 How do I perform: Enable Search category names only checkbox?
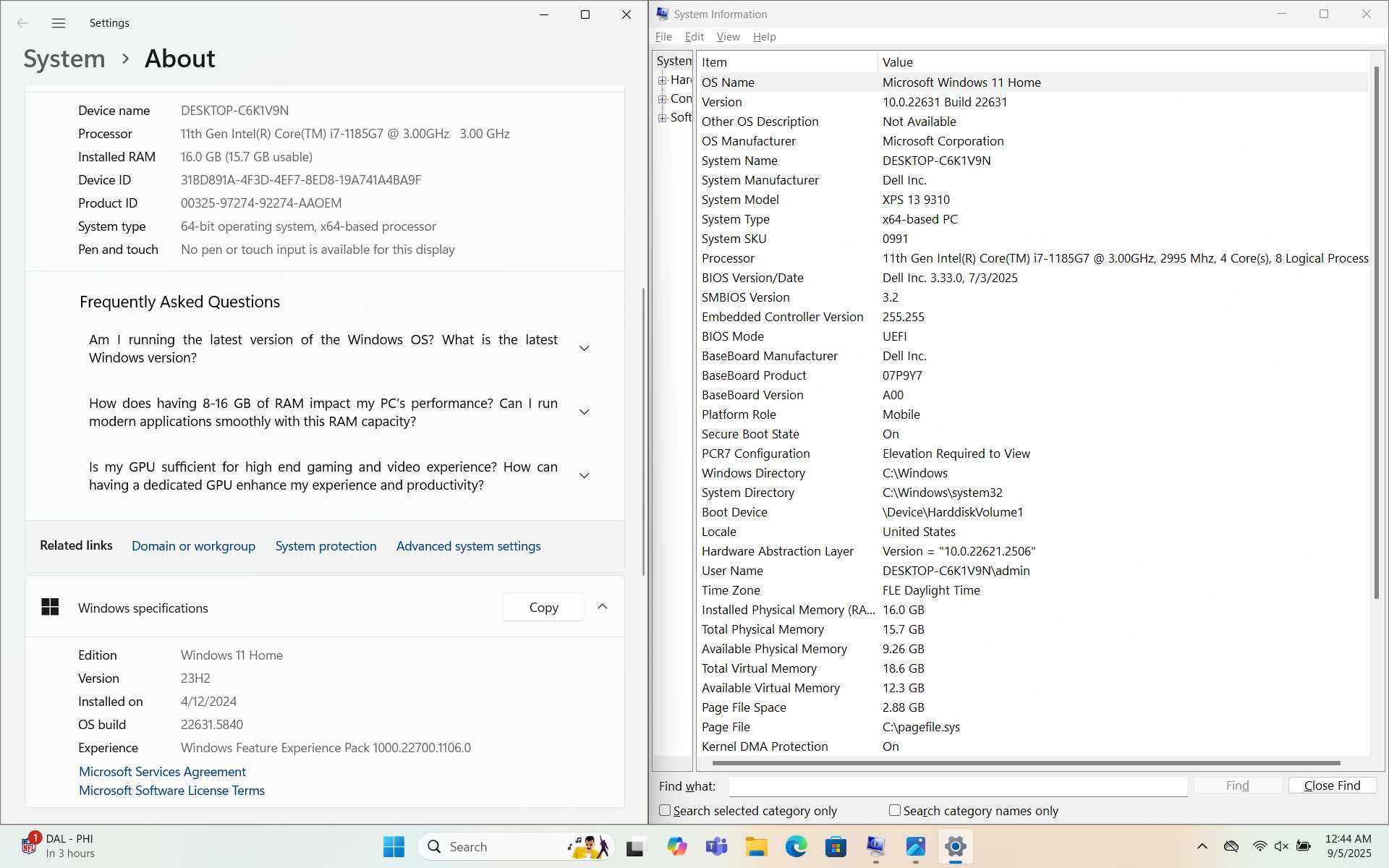pyautogui.click(x=895, y=810)
